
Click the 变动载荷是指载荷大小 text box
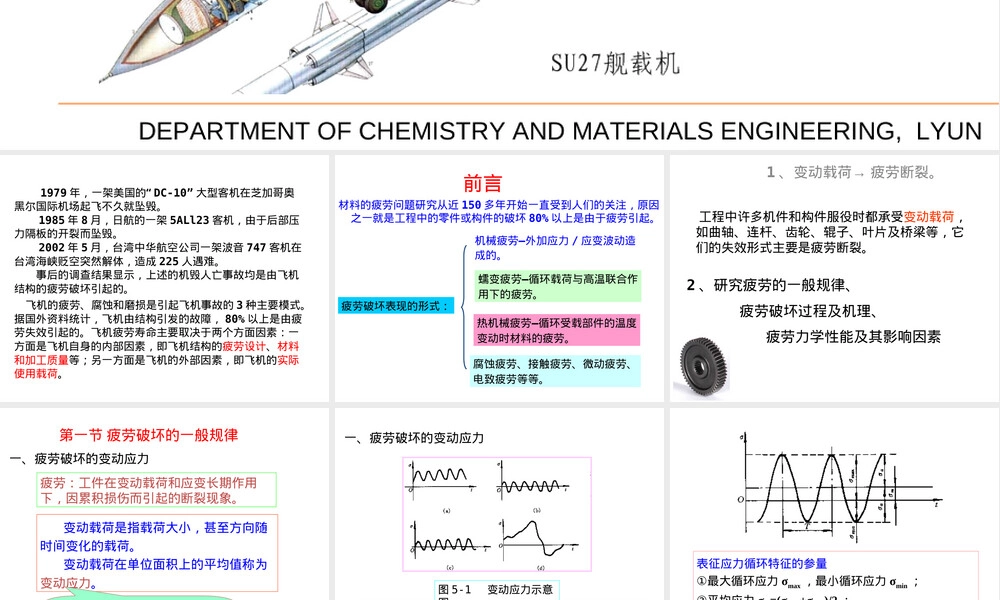157,553
